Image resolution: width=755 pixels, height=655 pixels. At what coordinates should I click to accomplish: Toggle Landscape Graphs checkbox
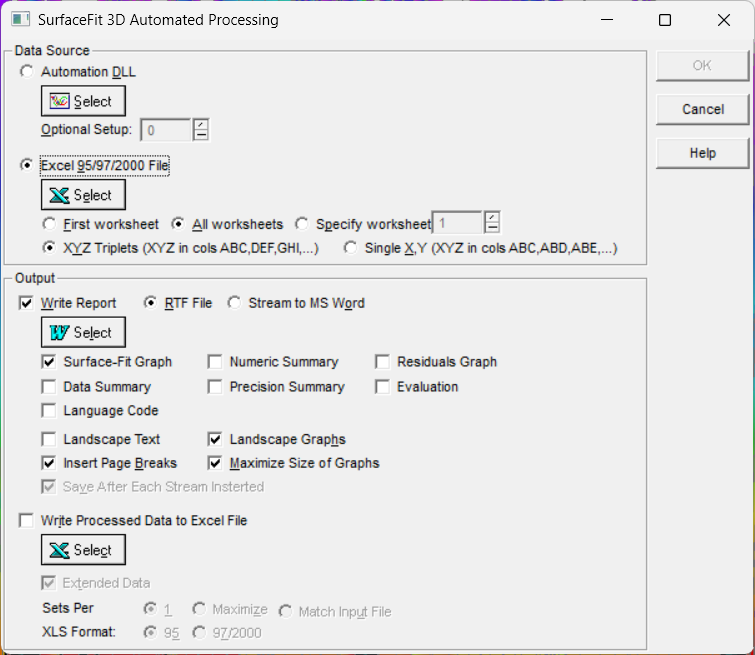[215, 439]
